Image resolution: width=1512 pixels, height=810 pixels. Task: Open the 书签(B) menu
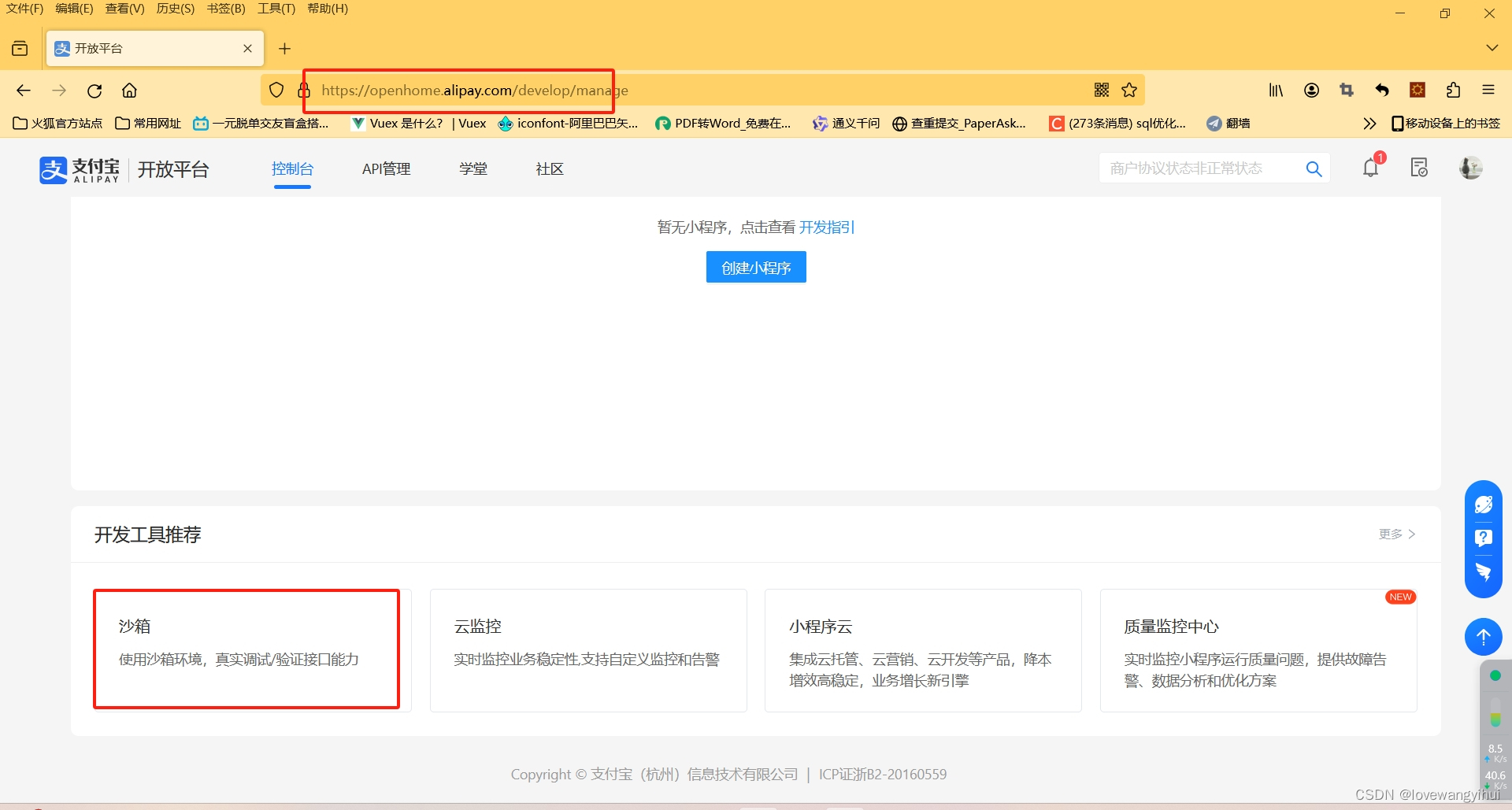point(226,9)
